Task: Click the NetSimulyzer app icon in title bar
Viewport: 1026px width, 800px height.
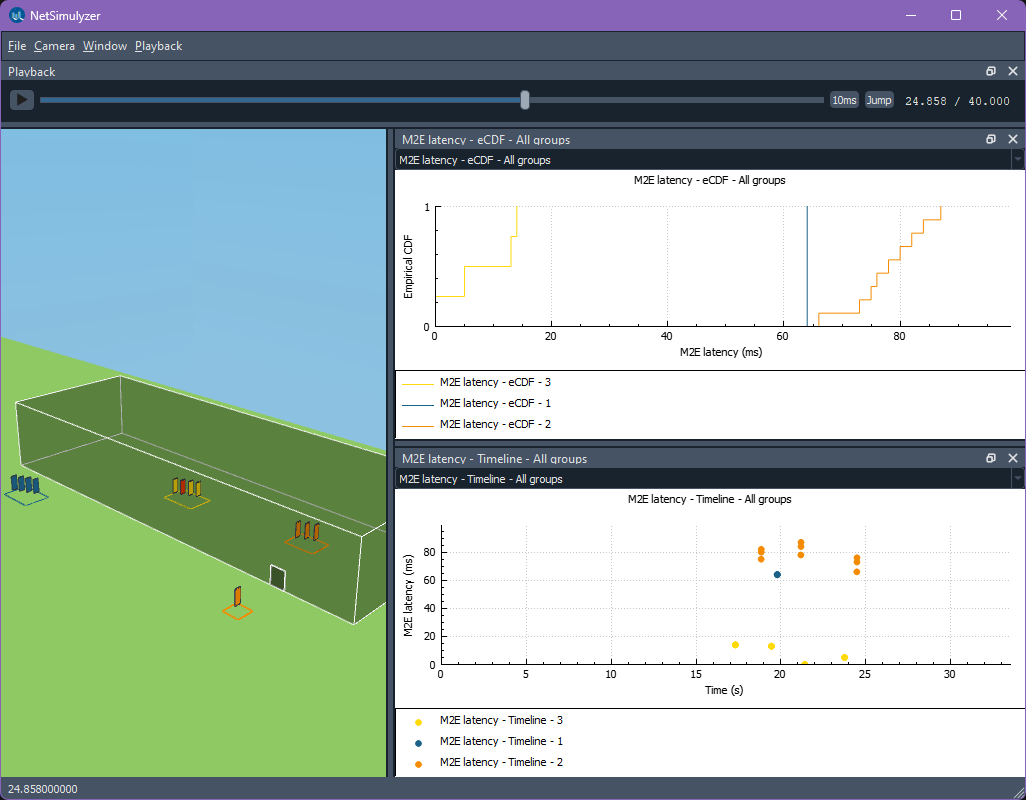Action: coord(17,16)
